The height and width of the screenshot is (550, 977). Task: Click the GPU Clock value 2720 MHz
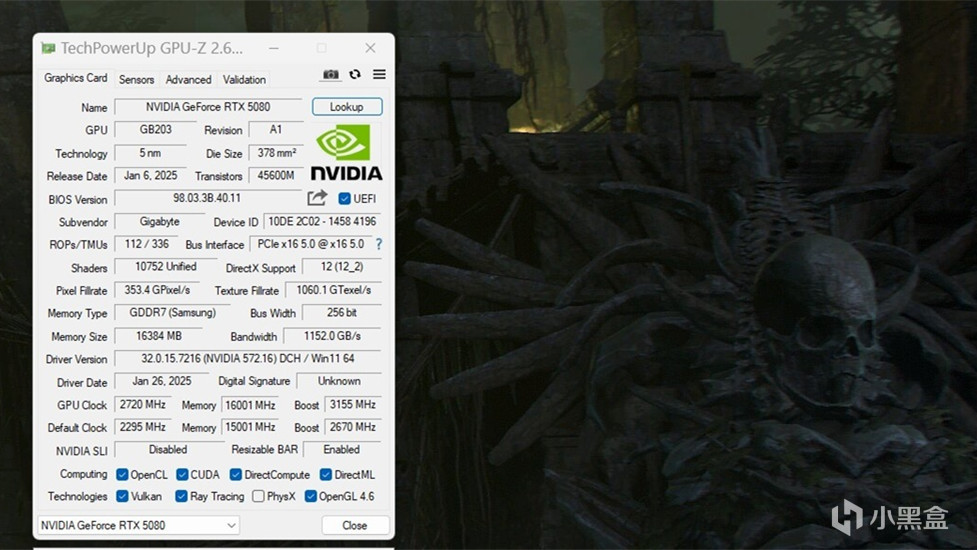pos(143,405)
